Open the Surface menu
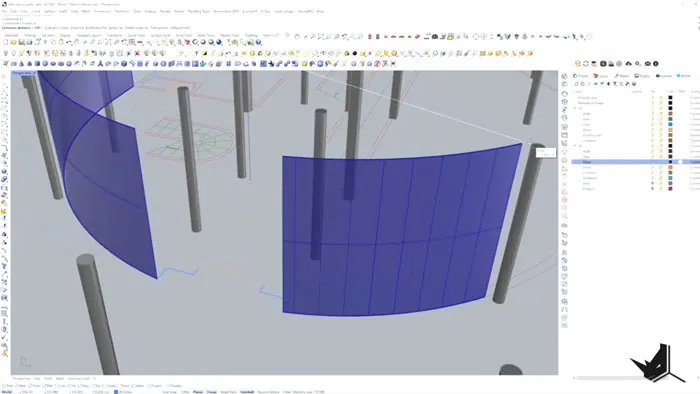The image size is (700, 394). (50, 11)
